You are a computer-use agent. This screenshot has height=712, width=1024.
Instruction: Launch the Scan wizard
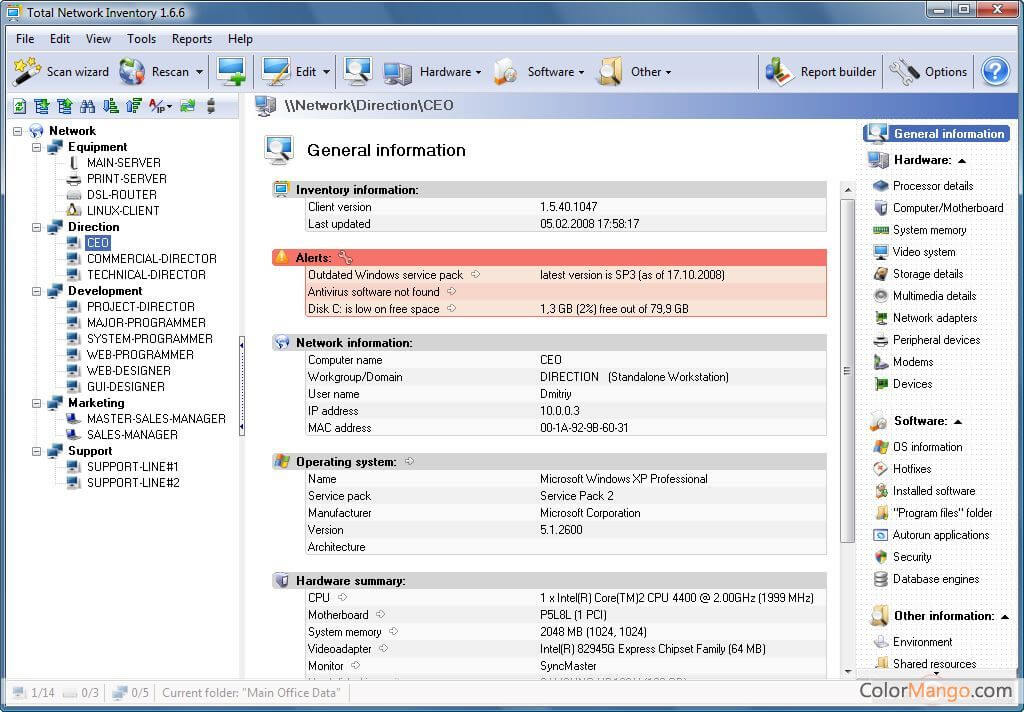pos(61,72)
